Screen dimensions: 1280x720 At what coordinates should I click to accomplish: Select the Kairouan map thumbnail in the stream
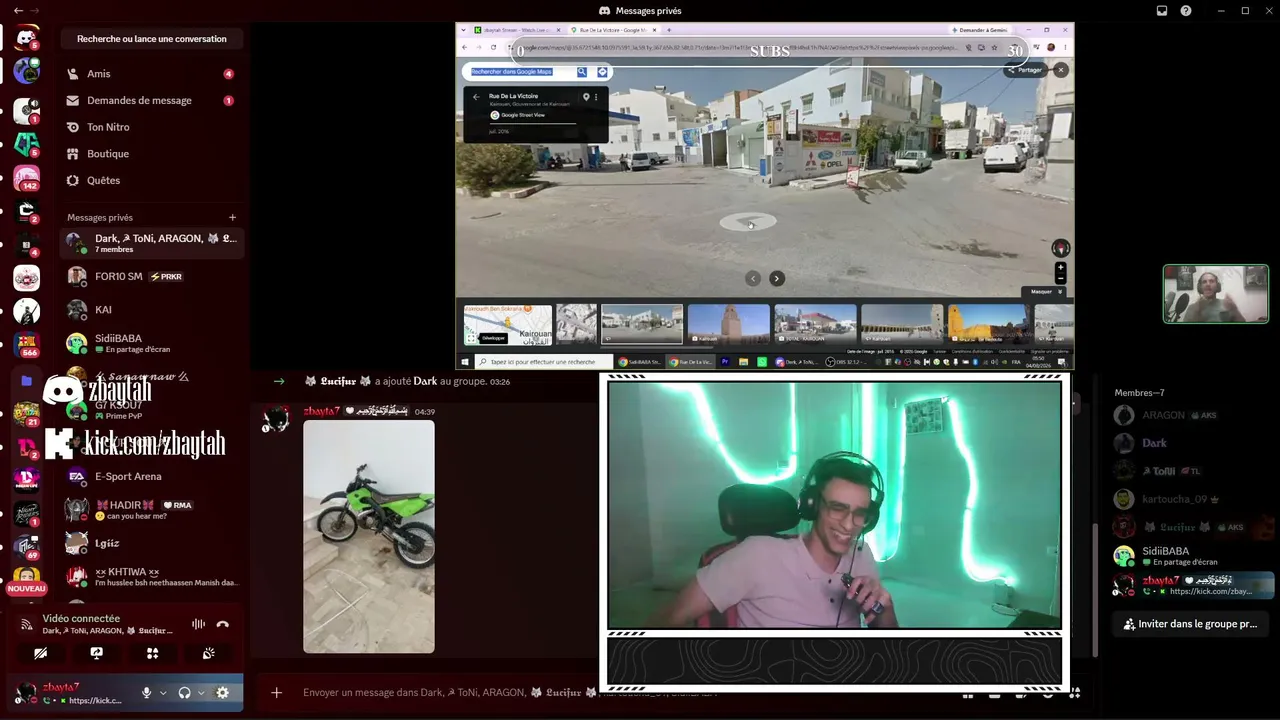[x=508, y=325]
